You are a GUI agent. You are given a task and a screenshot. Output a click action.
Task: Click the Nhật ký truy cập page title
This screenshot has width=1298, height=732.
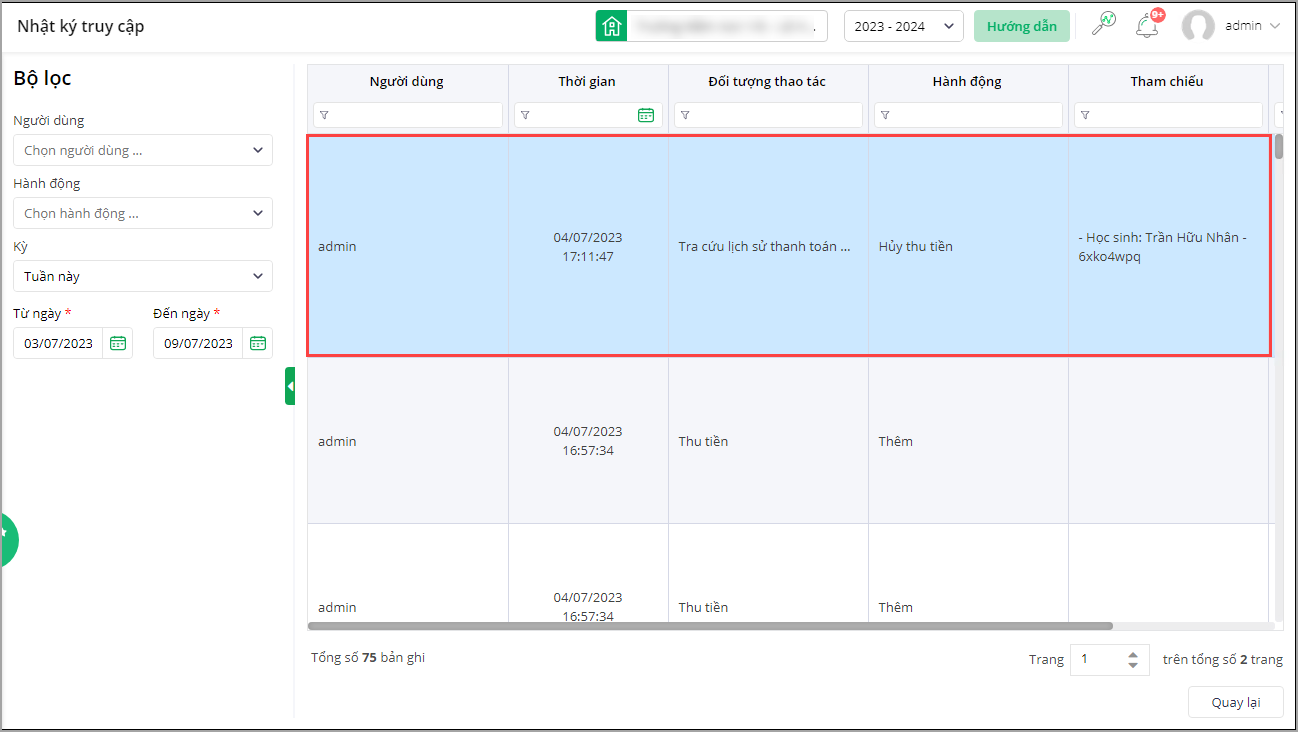click(81, 26)
